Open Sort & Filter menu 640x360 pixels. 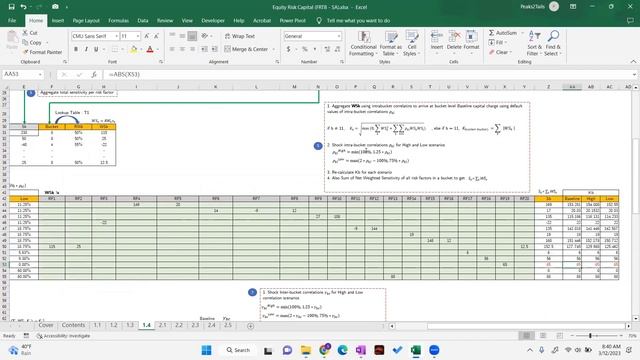tap(534, 43)
